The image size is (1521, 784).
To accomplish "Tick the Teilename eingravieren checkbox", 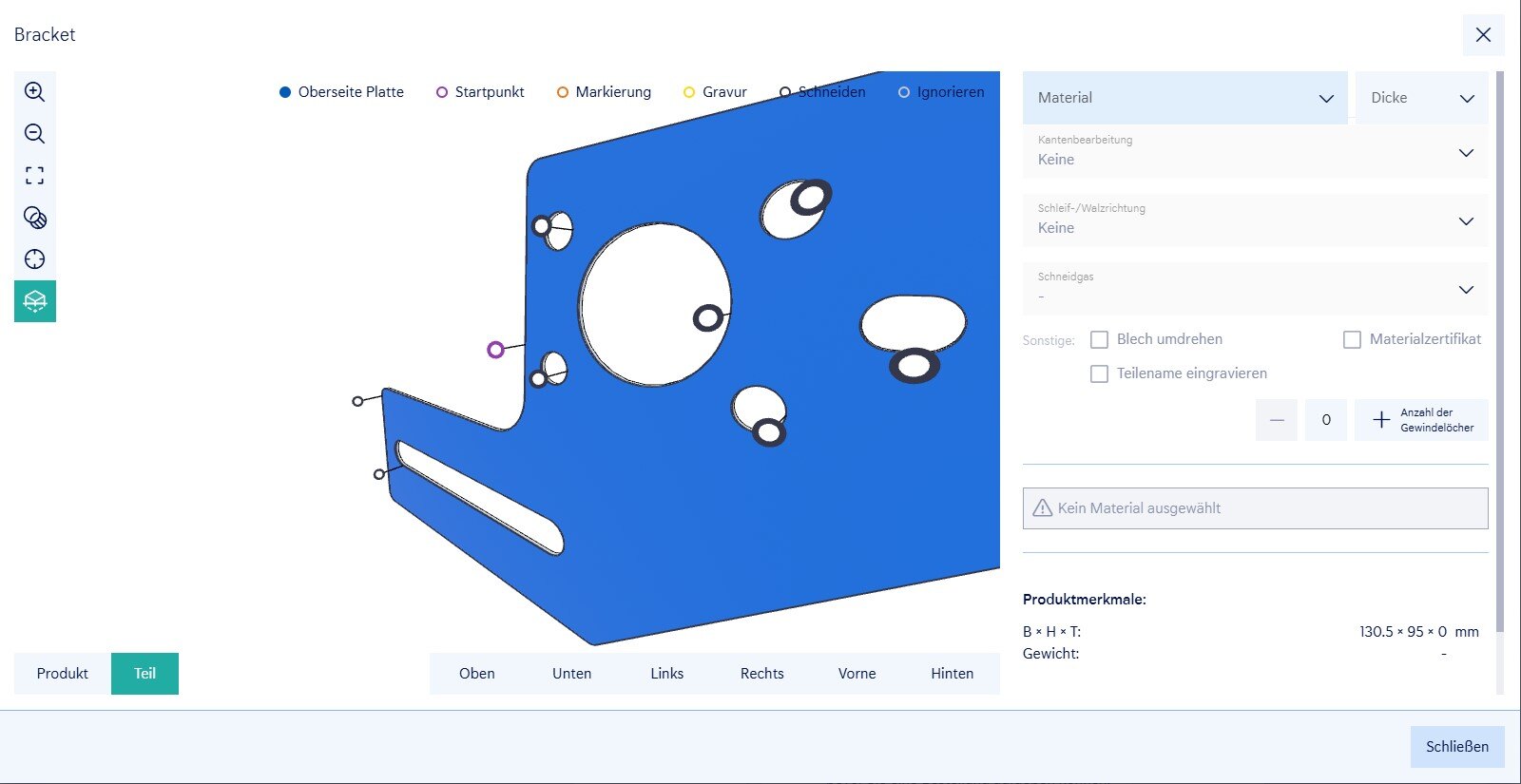I will (x=1099, y=373).
